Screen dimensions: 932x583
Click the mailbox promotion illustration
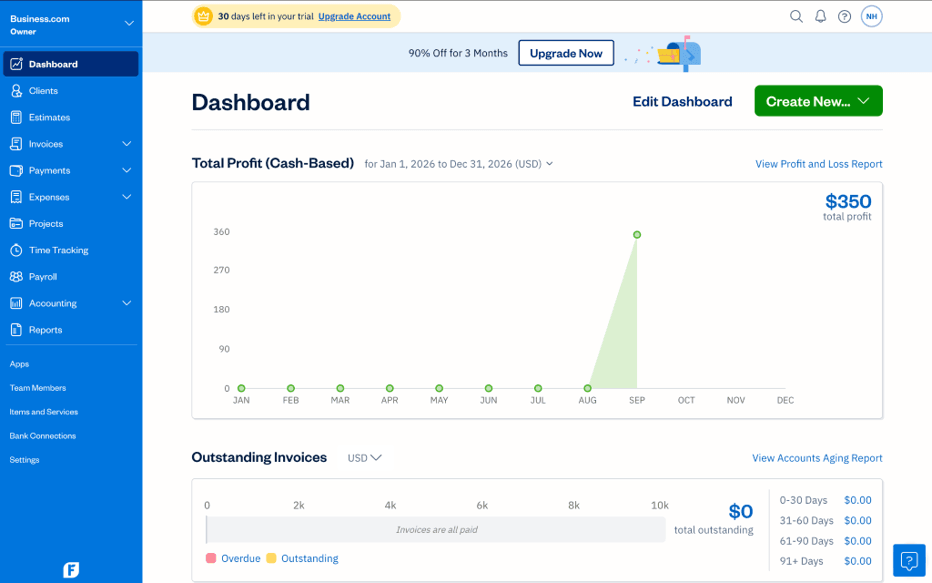click(x=679, y=53)
